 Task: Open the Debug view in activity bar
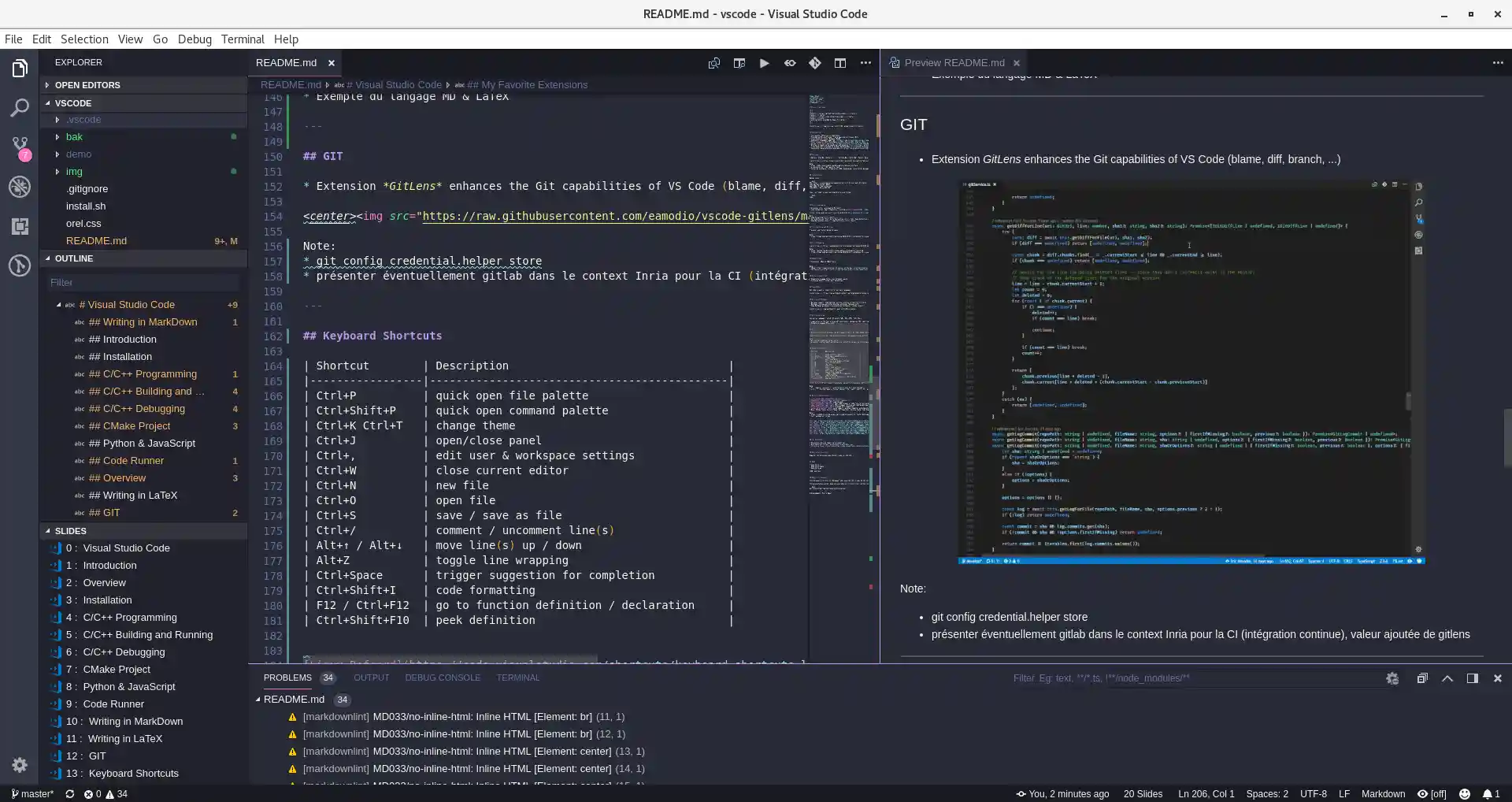tap(20, 187)
